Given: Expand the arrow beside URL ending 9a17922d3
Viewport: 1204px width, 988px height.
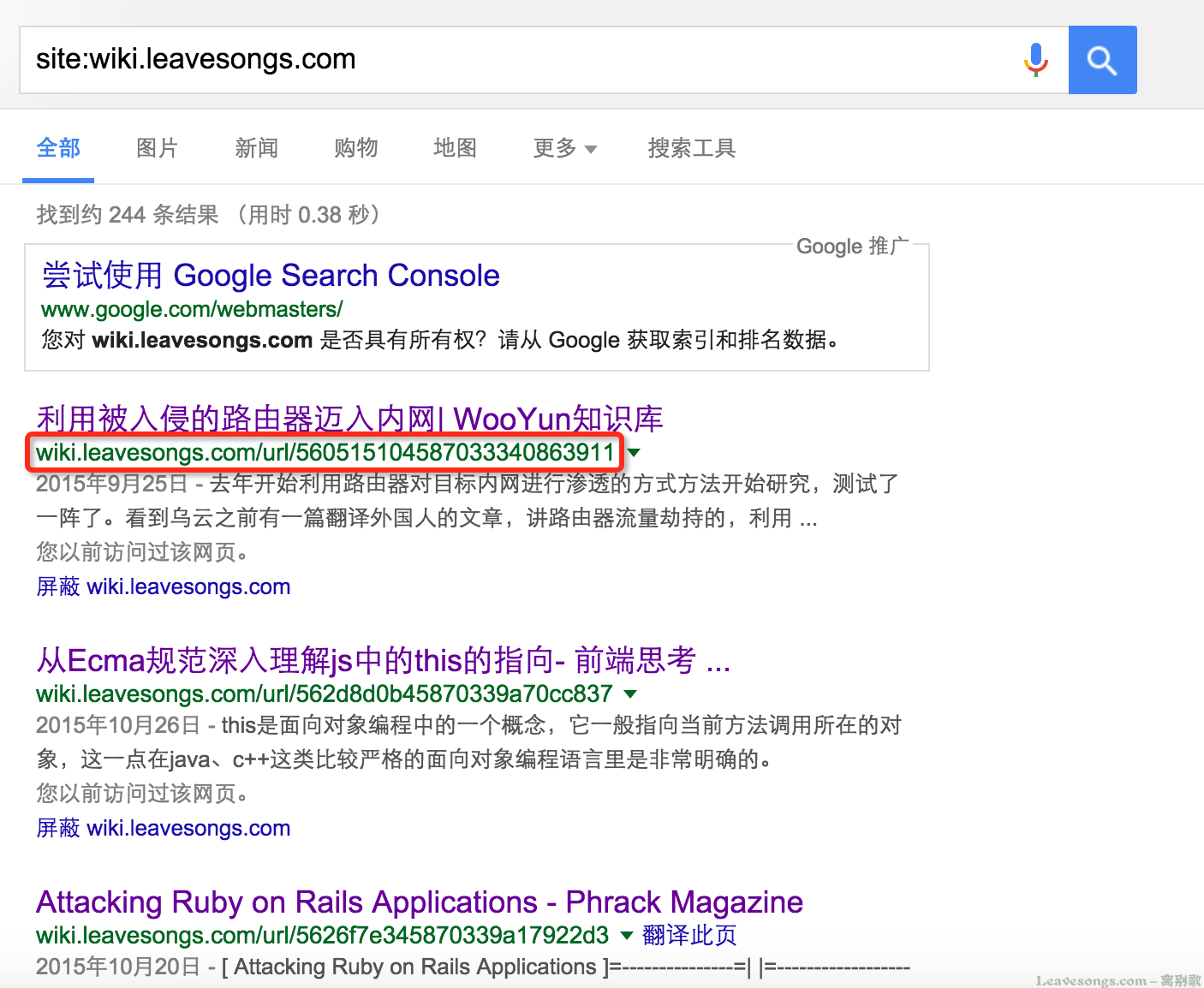Looking at the screenshot, I should (x=627, y=935).
